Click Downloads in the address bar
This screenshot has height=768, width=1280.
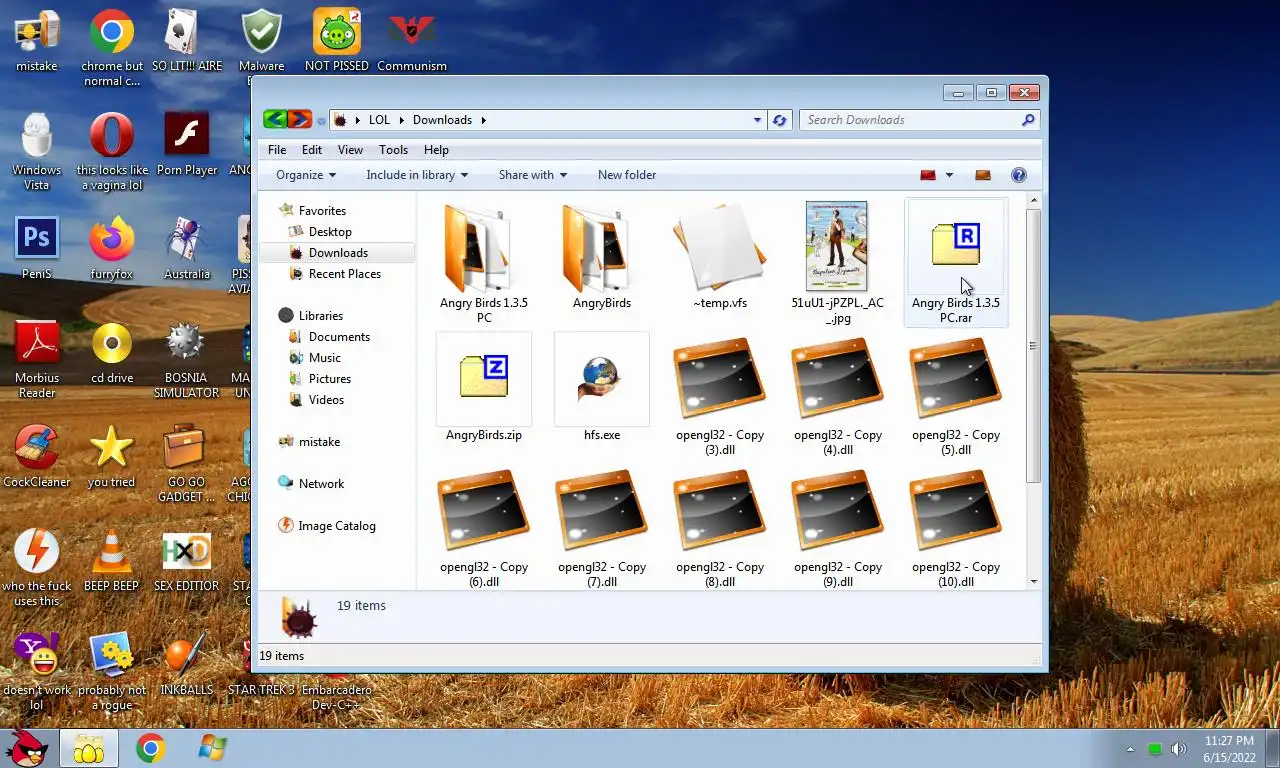click(442, 120)
